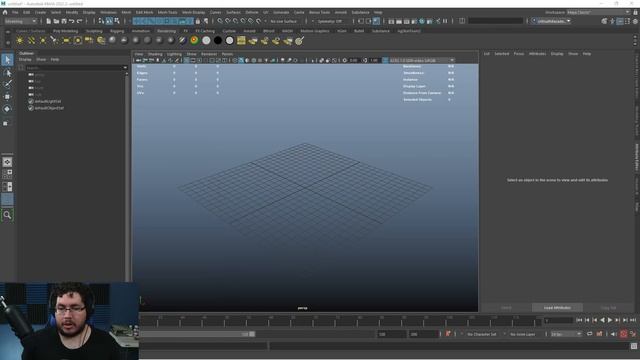Select defaultLightSet in the Outliner
This screenshot has width=640, height=360.
point(48,101)
